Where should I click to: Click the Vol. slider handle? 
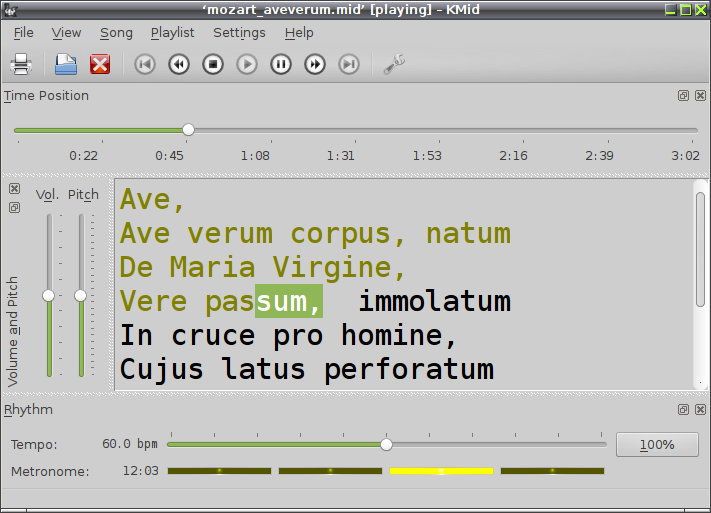click(x=49, y=296)
